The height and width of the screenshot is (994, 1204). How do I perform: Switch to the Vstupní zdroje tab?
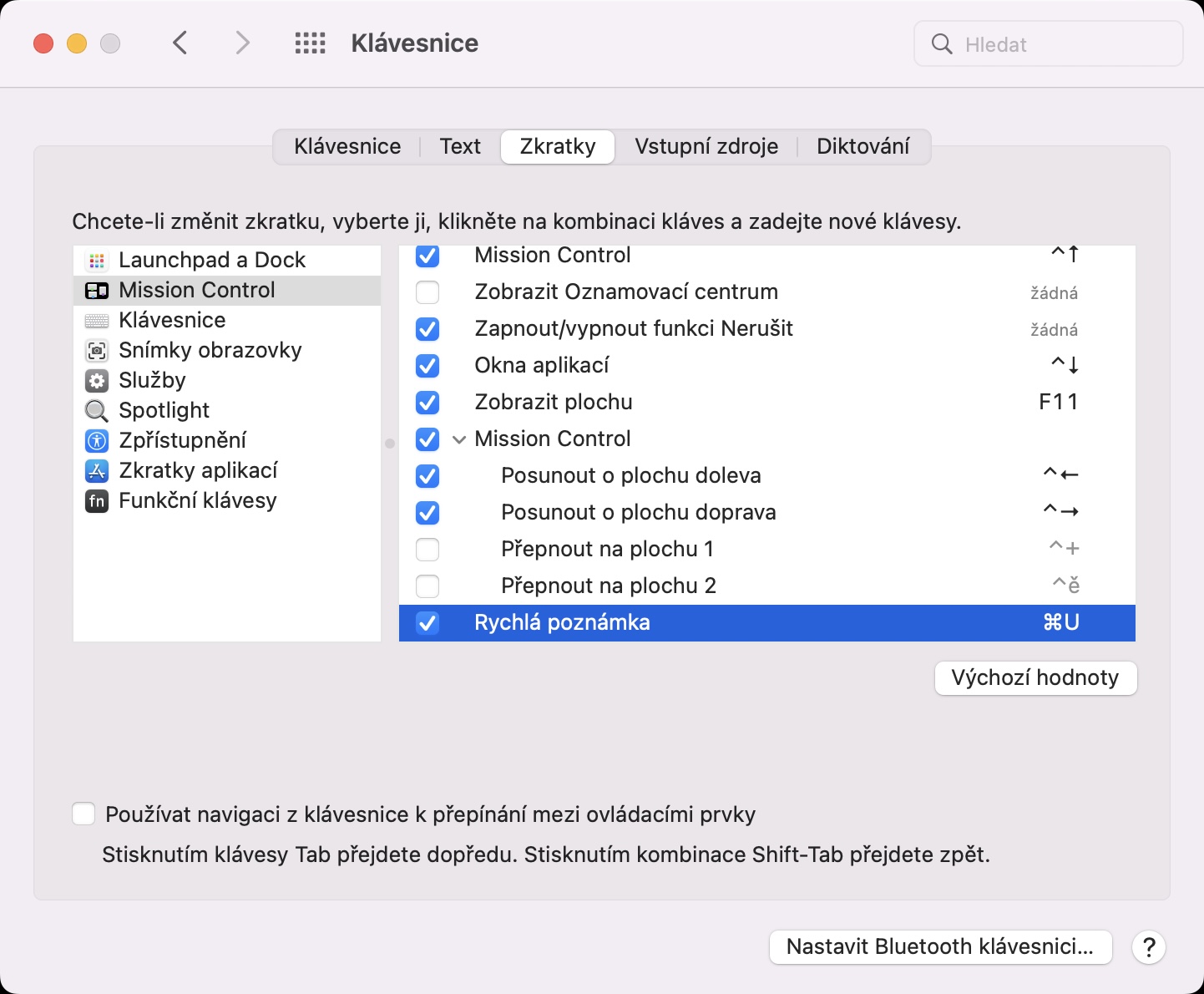point(706,147)
